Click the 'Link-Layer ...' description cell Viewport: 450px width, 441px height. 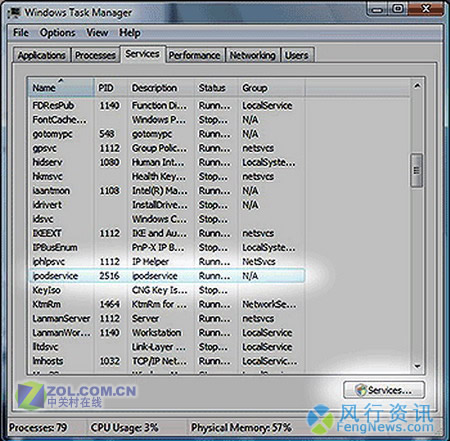[x=159, y=347]
